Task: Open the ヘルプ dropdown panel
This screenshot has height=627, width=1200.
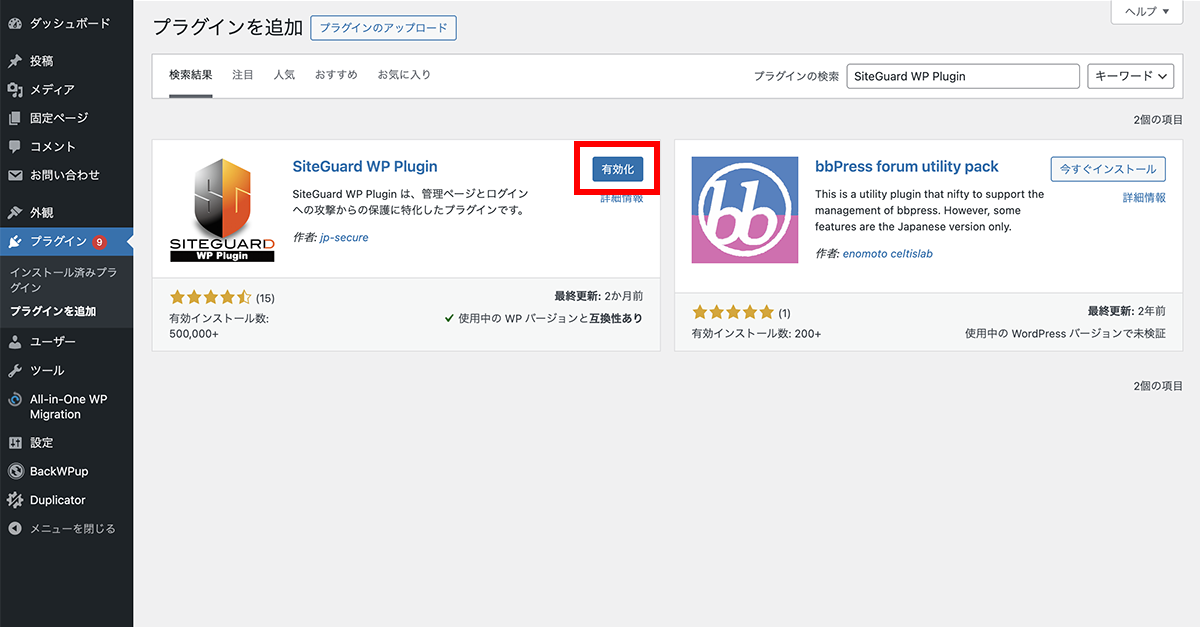Action: tap(1146, 12)
